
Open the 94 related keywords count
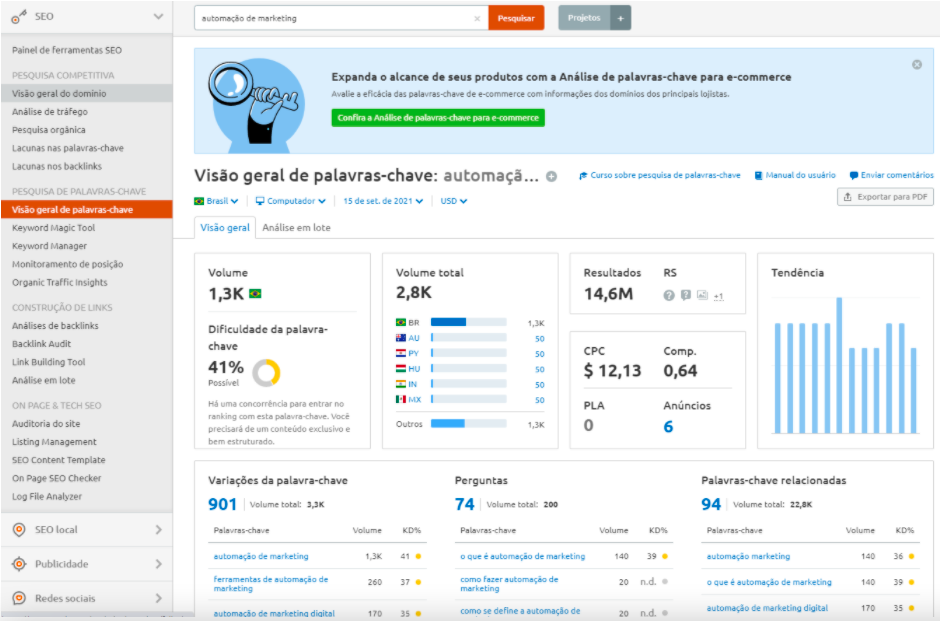click(711, 505)
